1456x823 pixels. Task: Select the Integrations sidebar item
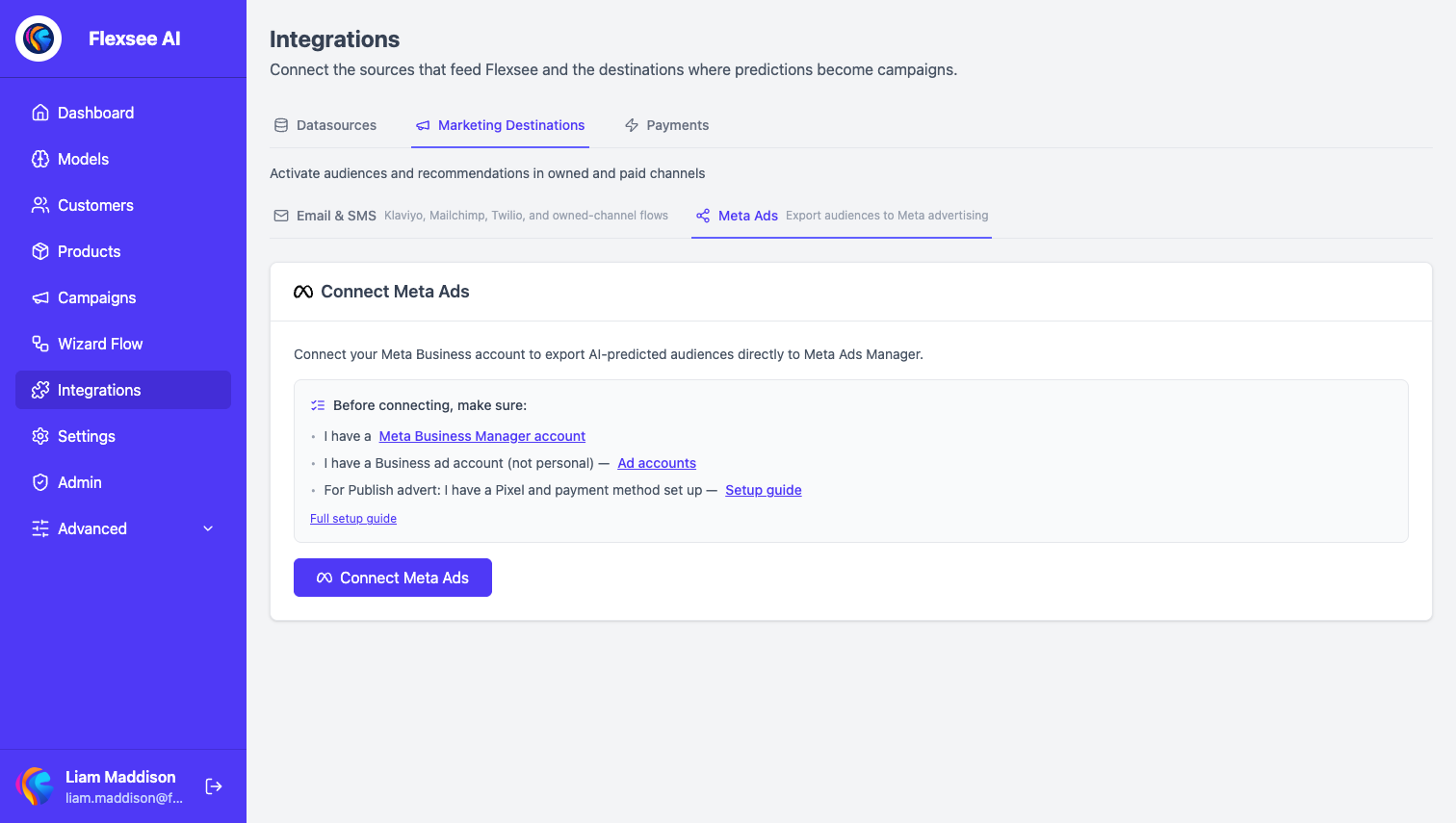(123, 390)
